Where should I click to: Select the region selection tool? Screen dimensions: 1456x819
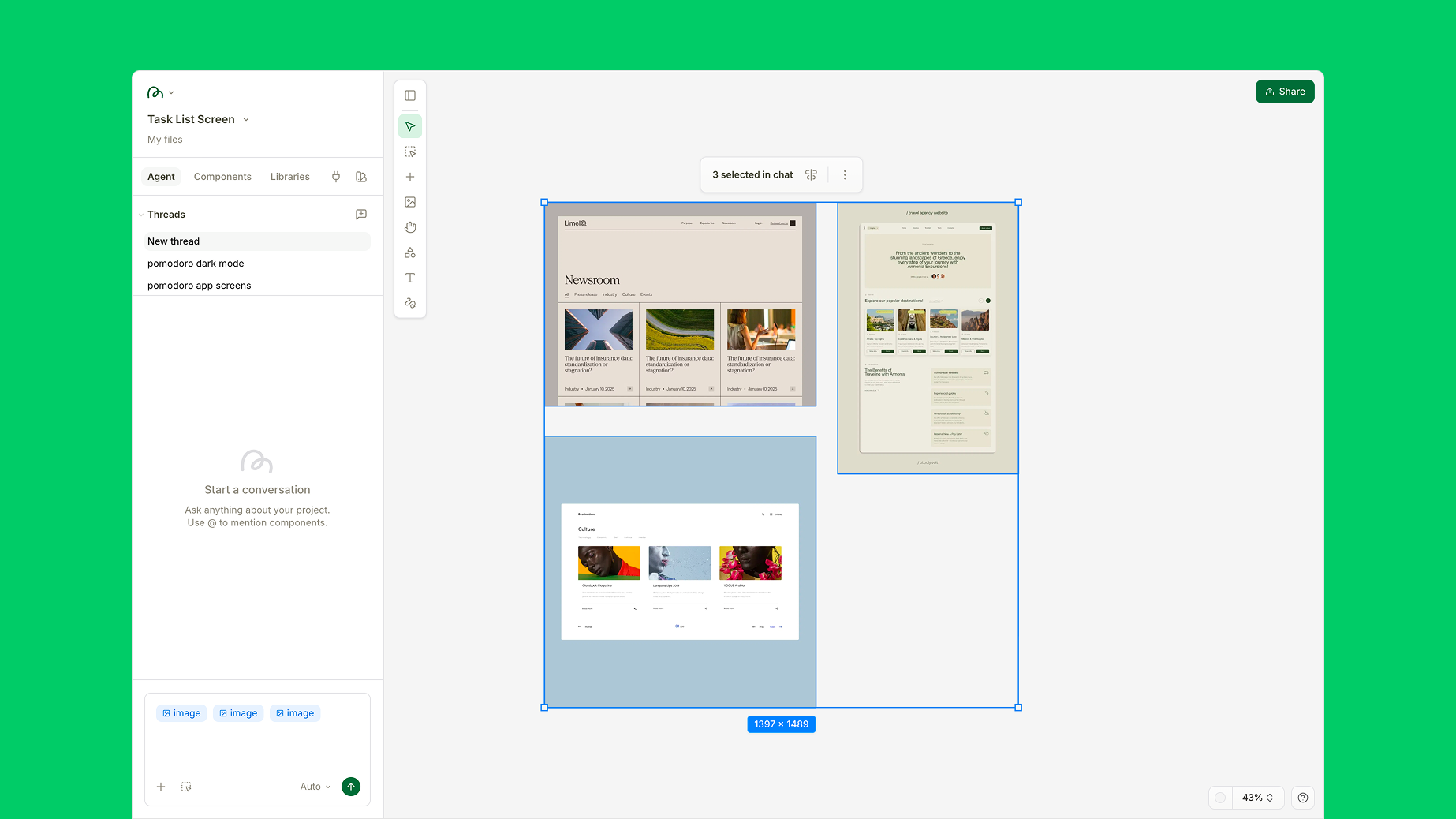(x=410, y=151)
